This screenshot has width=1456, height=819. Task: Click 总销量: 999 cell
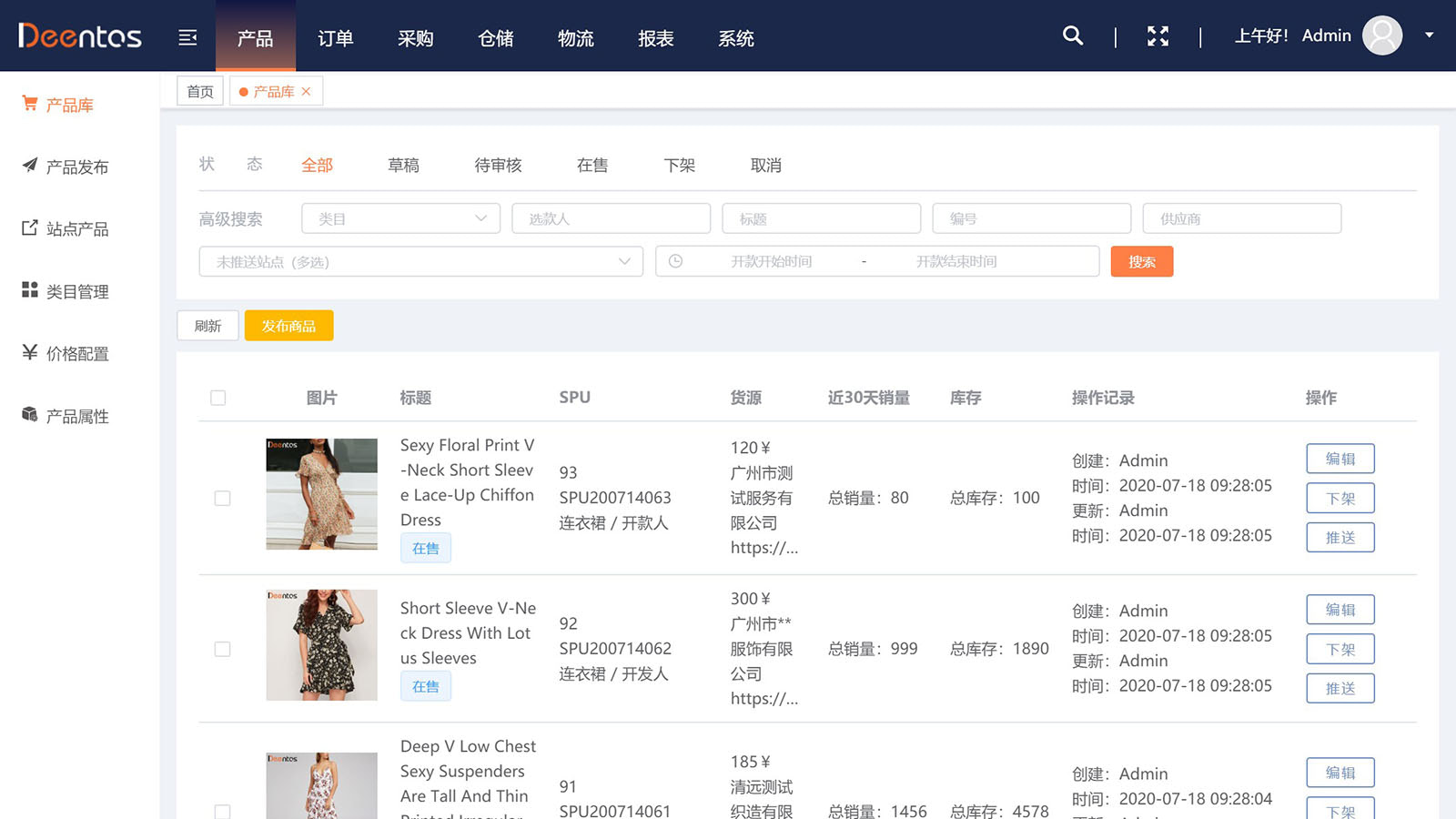[x=873, y=649]
